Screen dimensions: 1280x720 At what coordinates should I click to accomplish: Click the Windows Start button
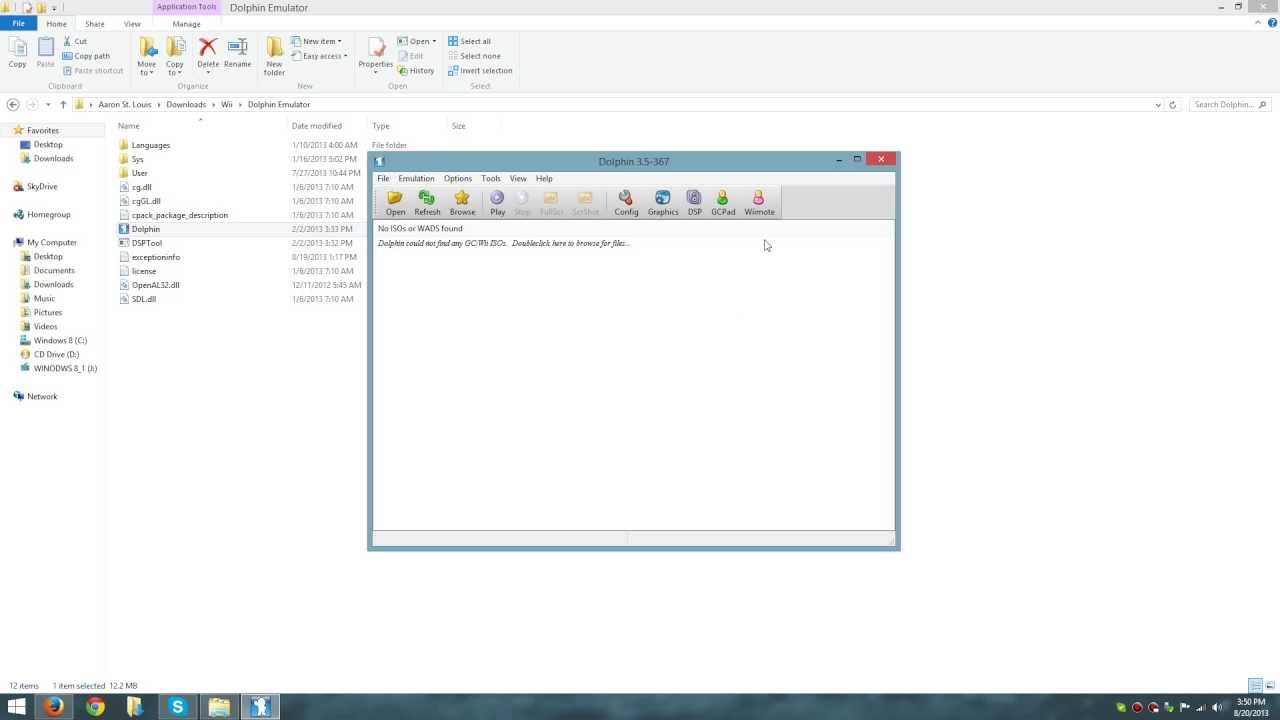pyautogui.click(x=16, y=707)
